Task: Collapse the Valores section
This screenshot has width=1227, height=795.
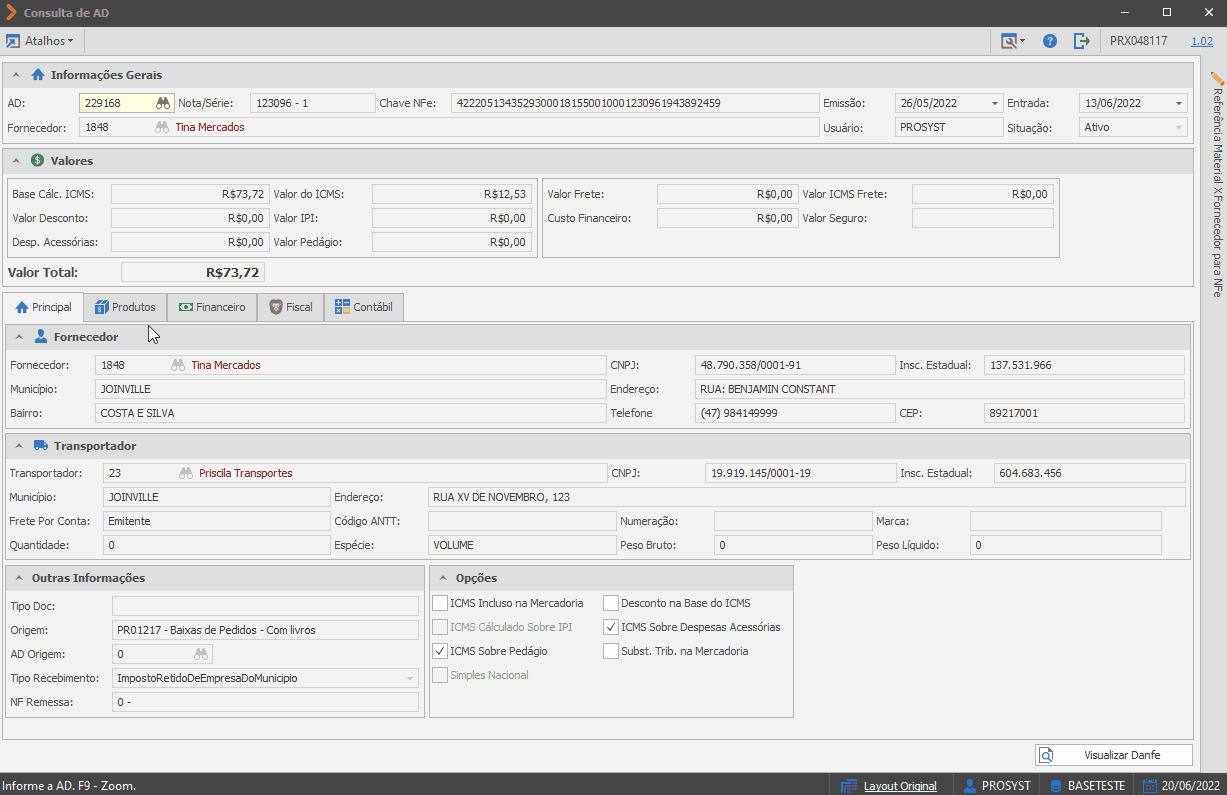Action: click(19, 161)
